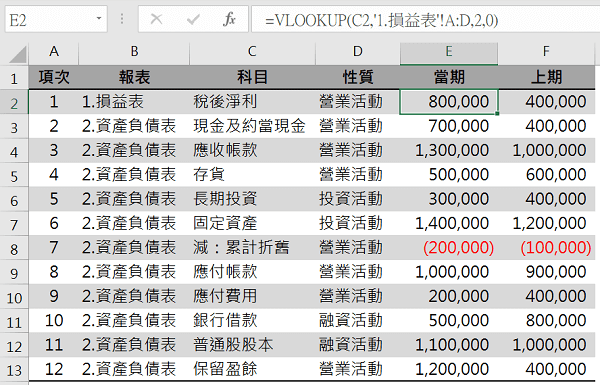
Task: Click 2.資產負債表 in 應收帳款 row
Action: click(x=134, y=150)
